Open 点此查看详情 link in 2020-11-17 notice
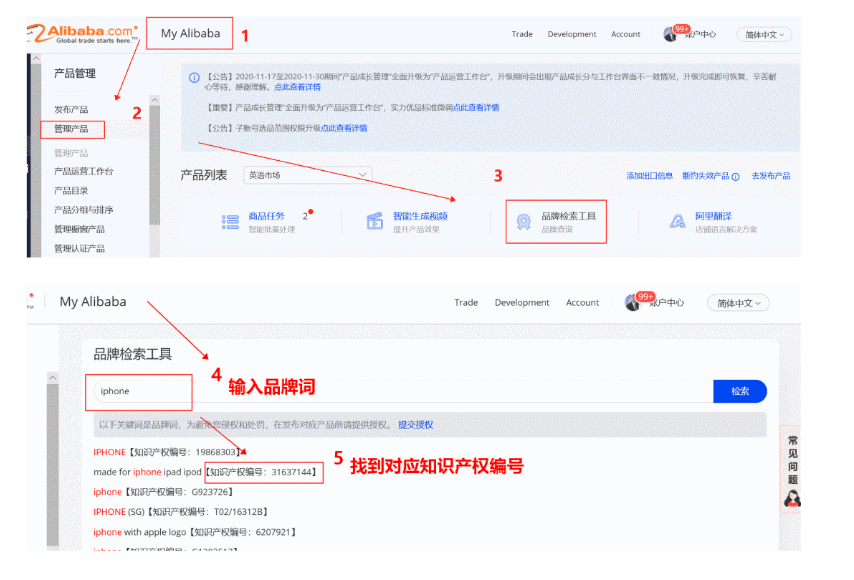 pos(297,87)
